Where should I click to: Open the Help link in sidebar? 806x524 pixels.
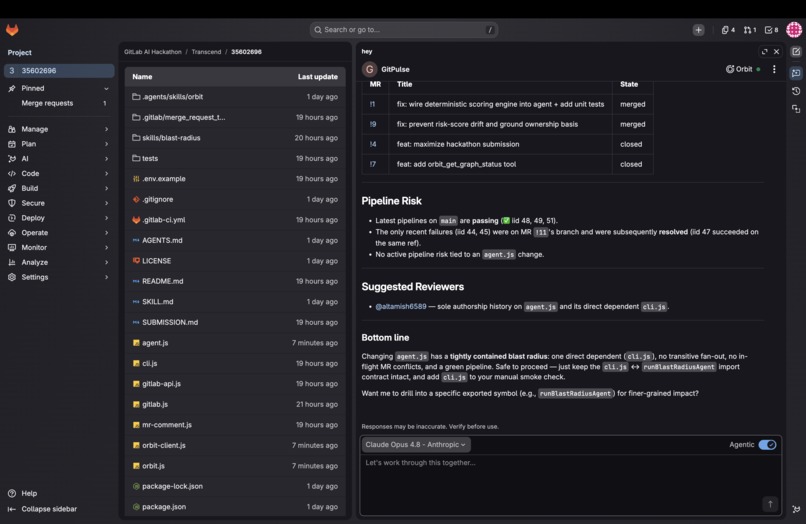pyautogui.click(x=23, y=493)
